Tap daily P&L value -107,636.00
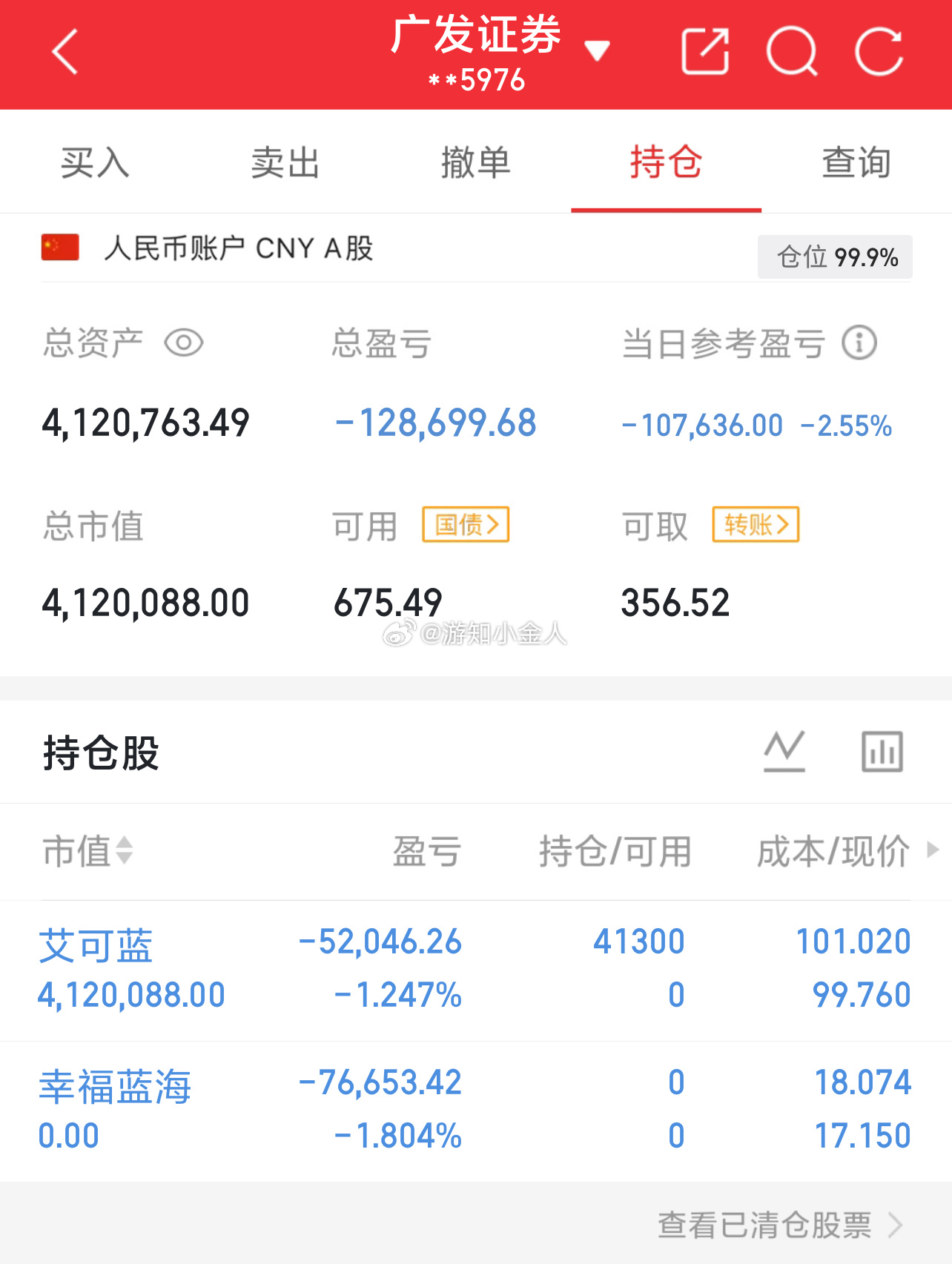 (x=702, y=426)
